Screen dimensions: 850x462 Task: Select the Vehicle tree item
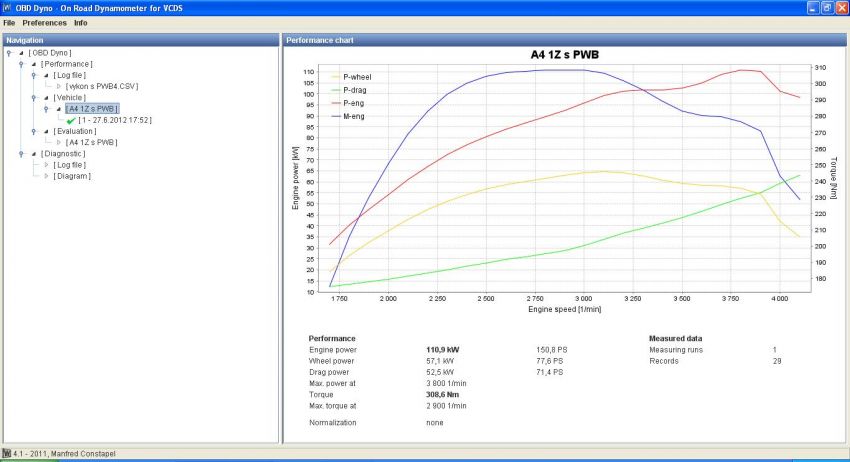tap(69, 98)
